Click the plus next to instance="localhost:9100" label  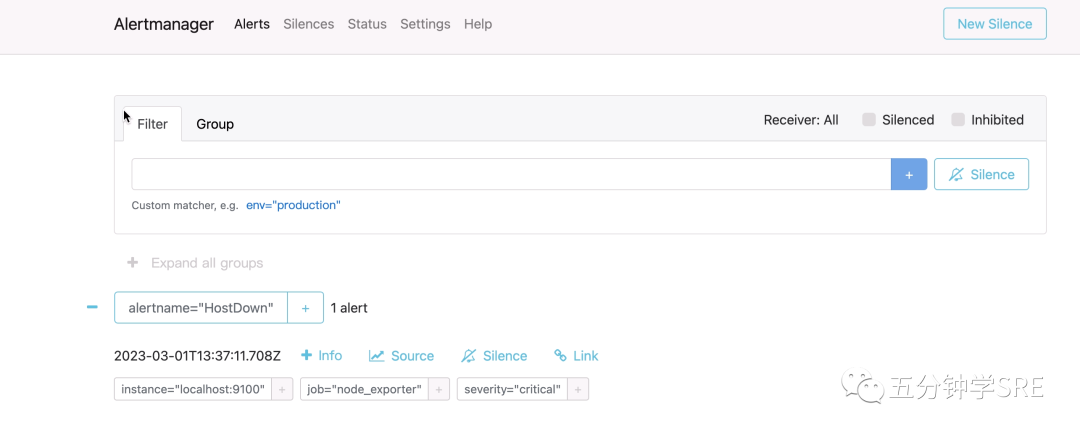tap(282, 389)
